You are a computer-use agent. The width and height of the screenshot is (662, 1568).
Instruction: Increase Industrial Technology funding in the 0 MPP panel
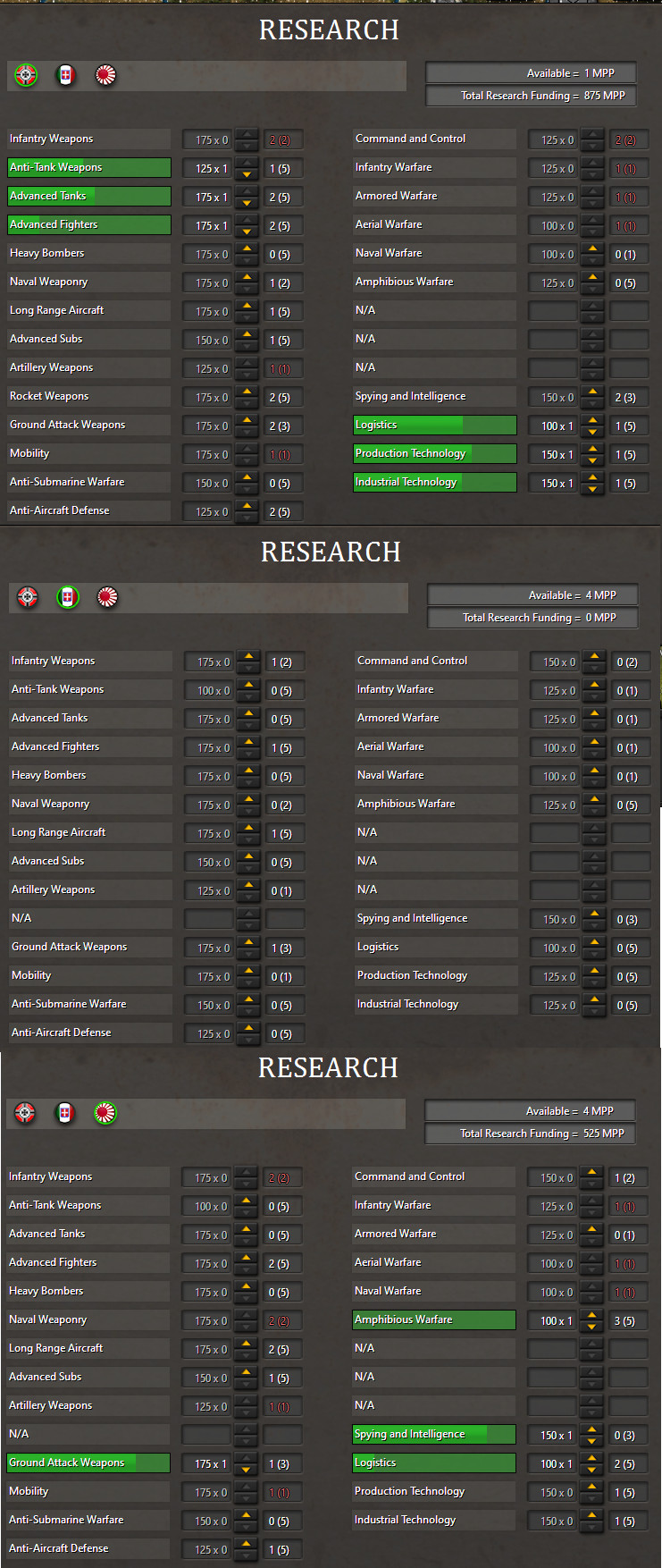click(x=595, y=999)
